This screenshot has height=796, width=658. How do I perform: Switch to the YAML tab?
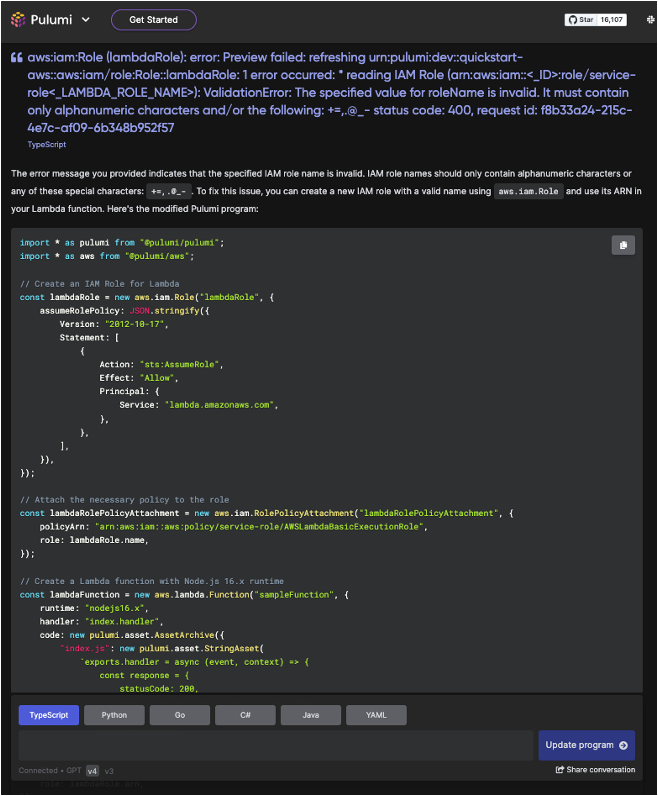pyautogui.click(x=376, y=715)
